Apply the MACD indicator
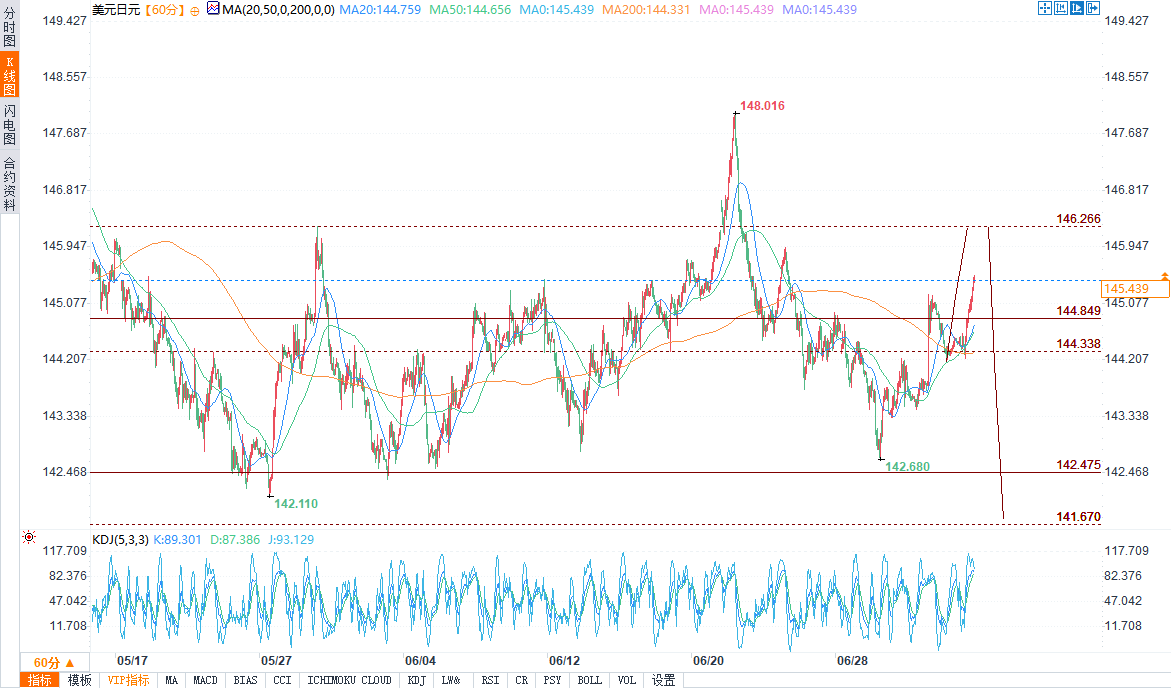The image size is (1171, 688). click(x=205, y=680)
